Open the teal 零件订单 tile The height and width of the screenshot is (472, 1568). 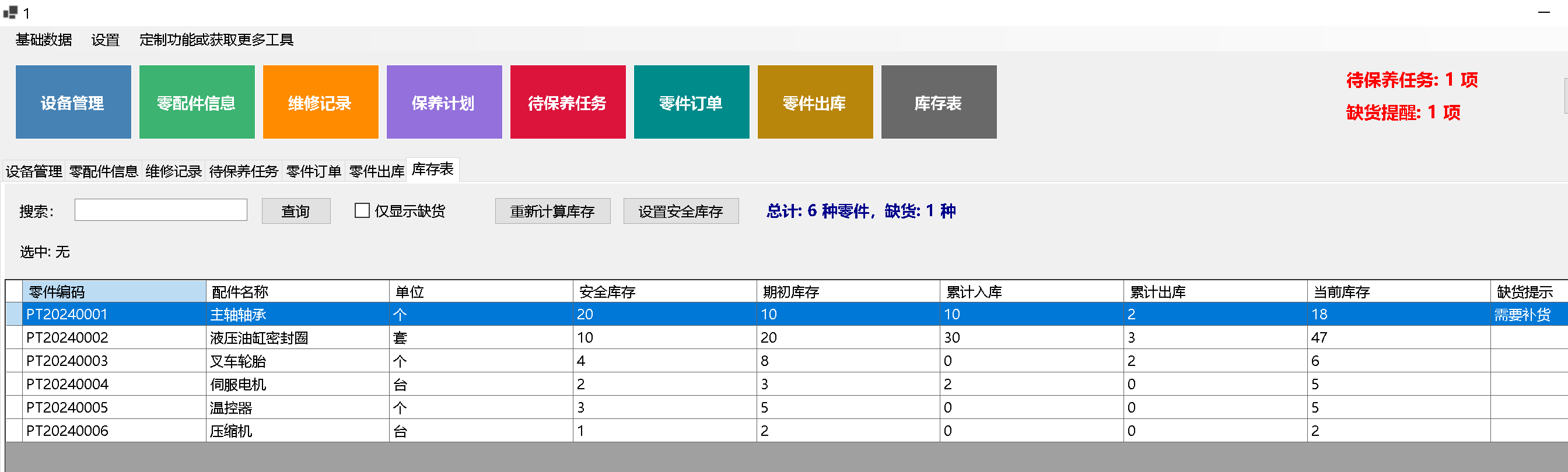[x=691, y=102]
